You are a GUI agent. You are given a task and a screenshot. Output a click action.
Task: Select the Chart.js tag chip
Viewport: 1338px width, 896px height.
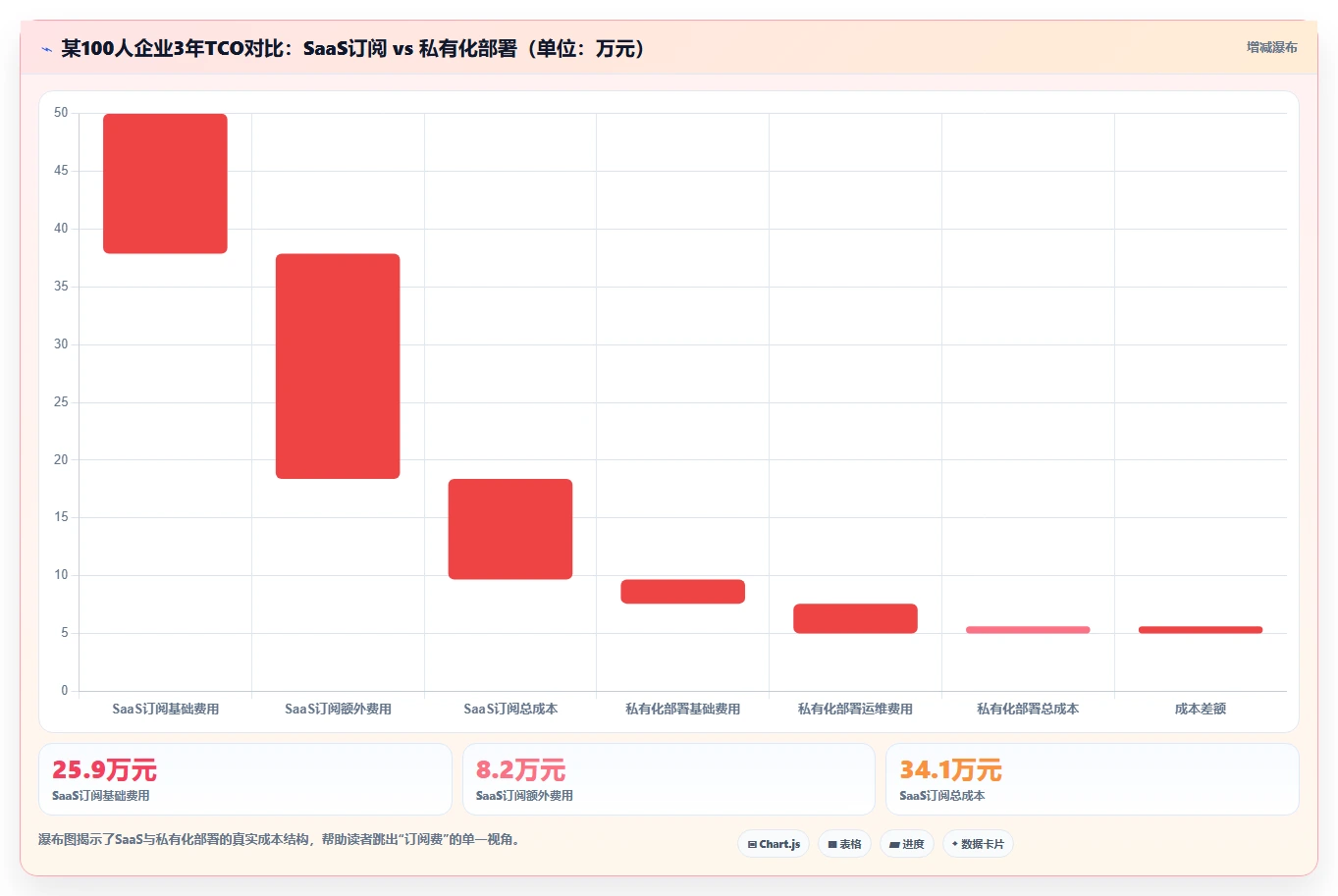pos(774,844)
